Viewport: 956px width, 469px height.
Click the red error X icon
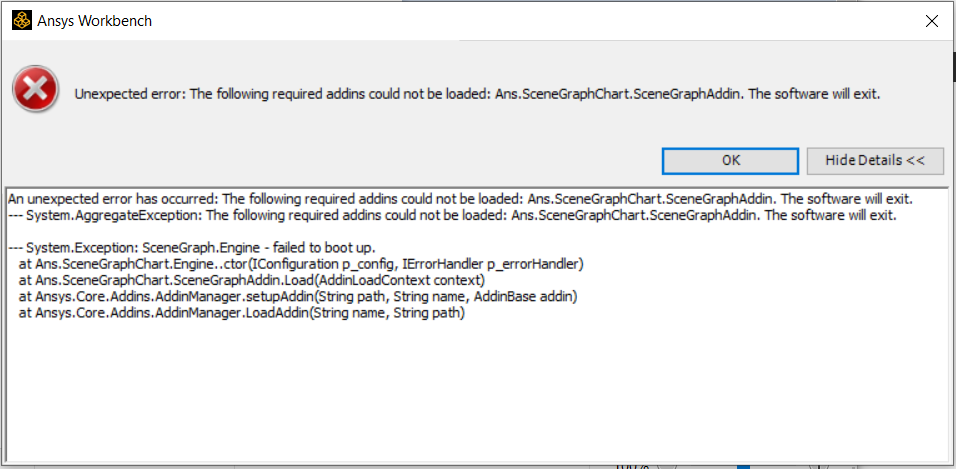coord(36,90)
